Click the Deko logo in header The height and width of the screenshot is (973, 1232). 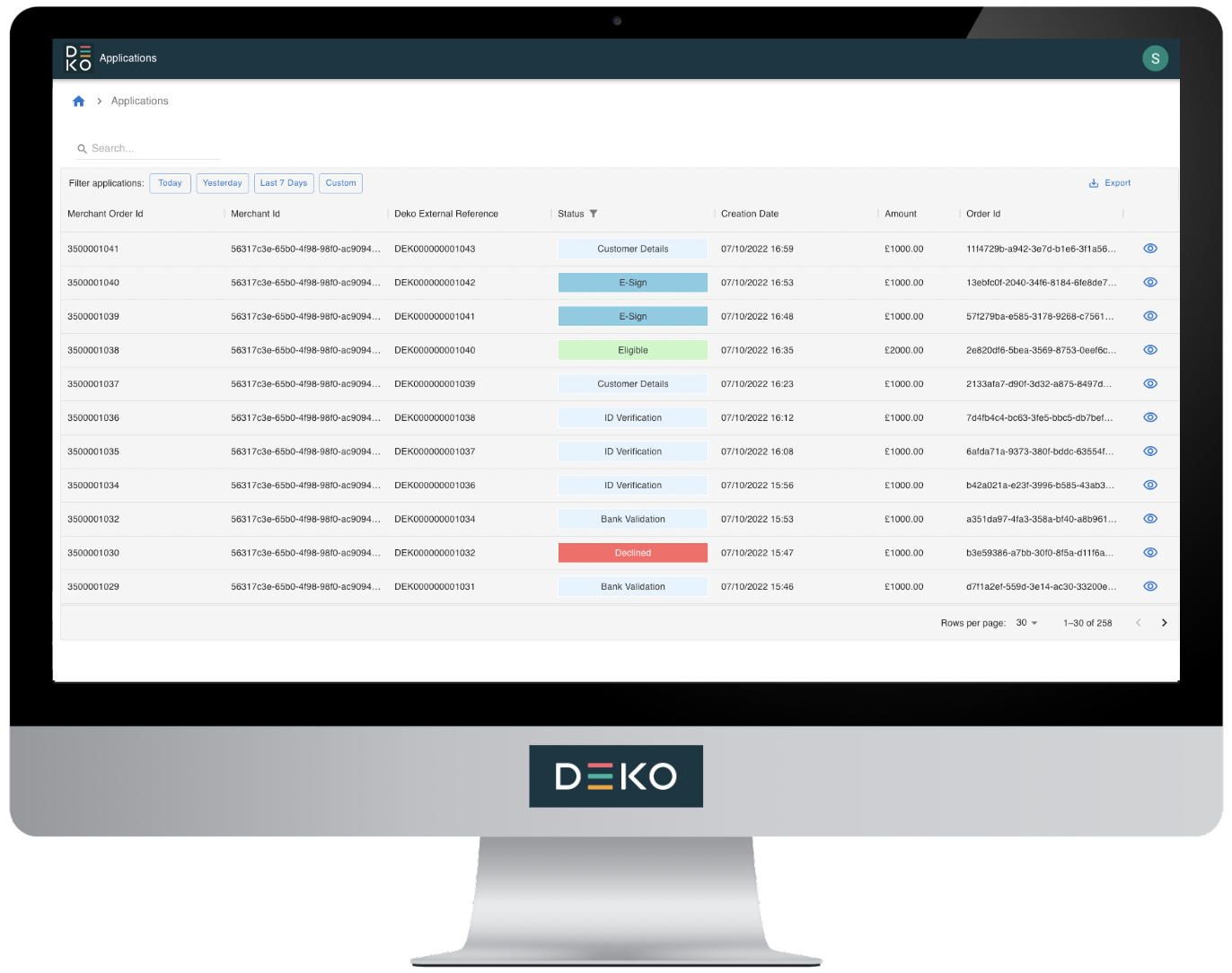point(78,58)
